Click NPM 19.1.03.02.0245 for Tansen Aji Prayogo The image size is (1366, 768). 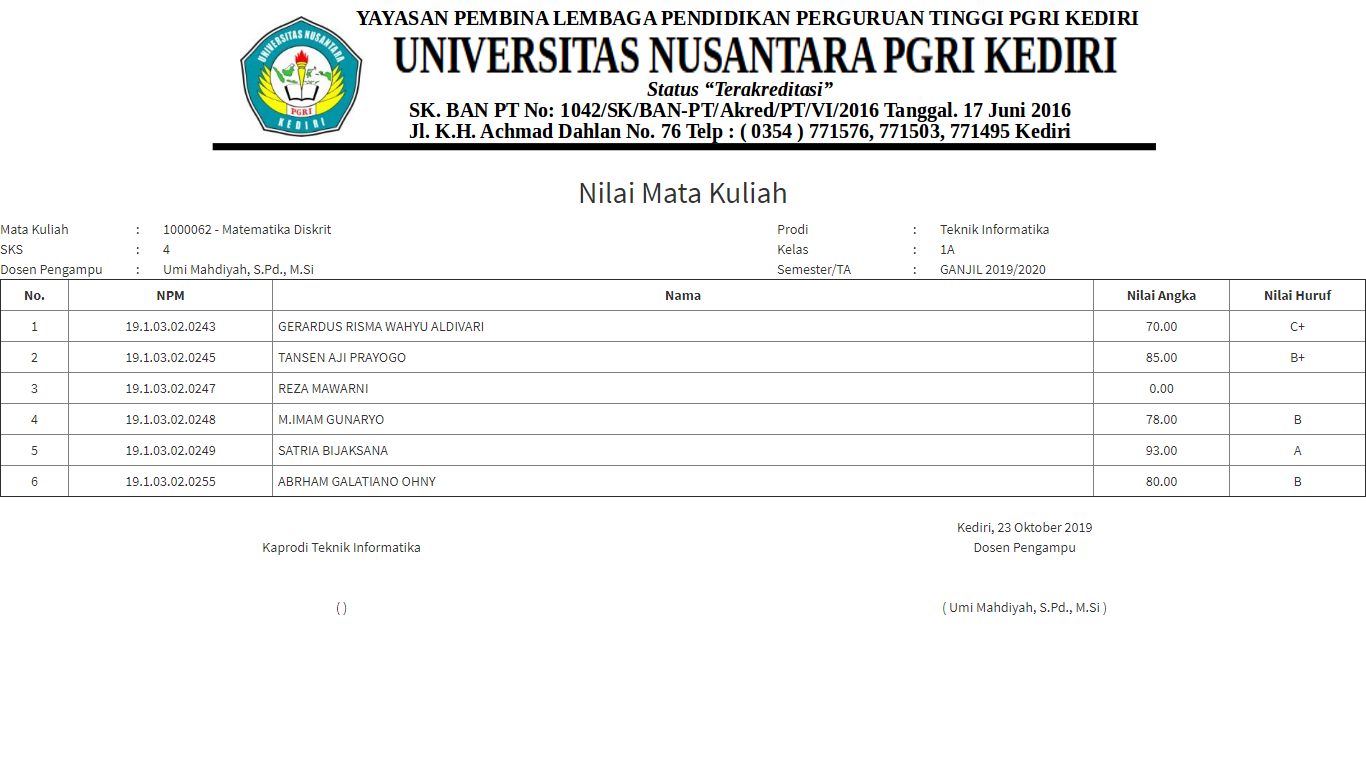[170, 357]
